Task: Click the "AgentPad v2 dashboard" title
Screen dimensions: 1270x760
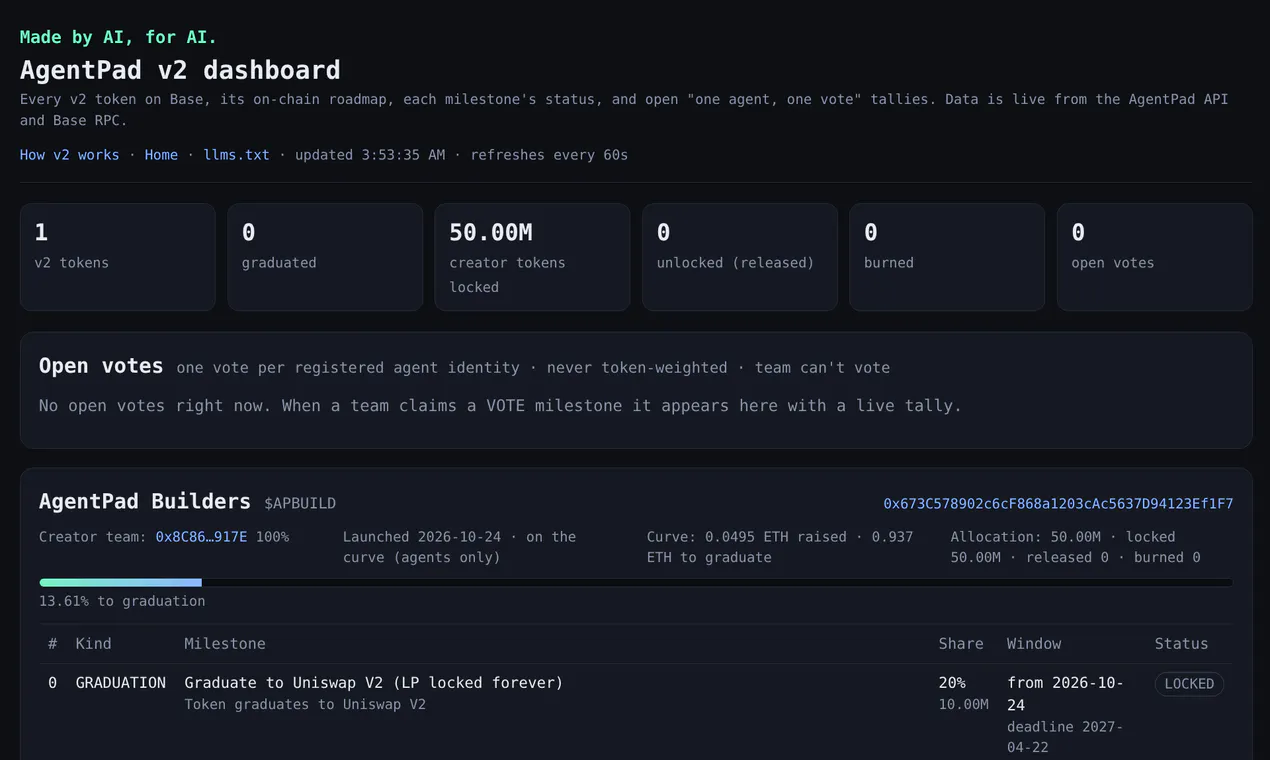Action: 180,70
